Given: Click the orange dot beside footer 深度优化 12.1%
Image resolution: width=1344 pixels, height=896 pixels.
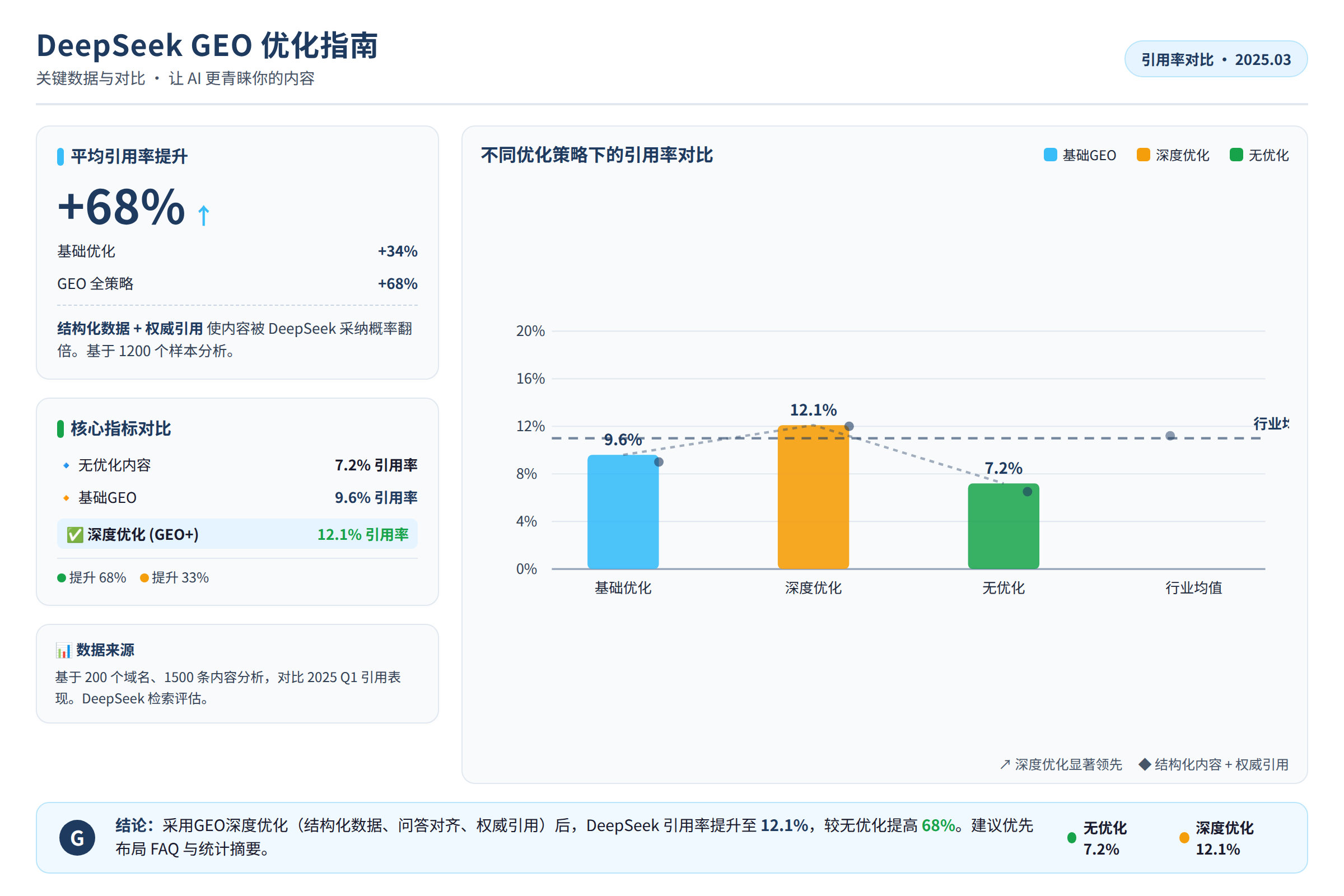Looking at the screenshot, I should [1184, 838].
